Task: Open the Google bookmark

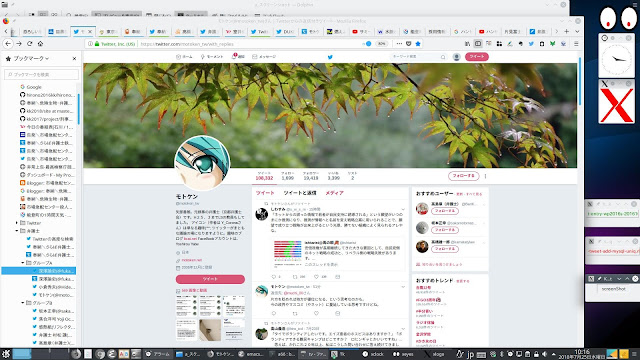Action: [33, 87]
